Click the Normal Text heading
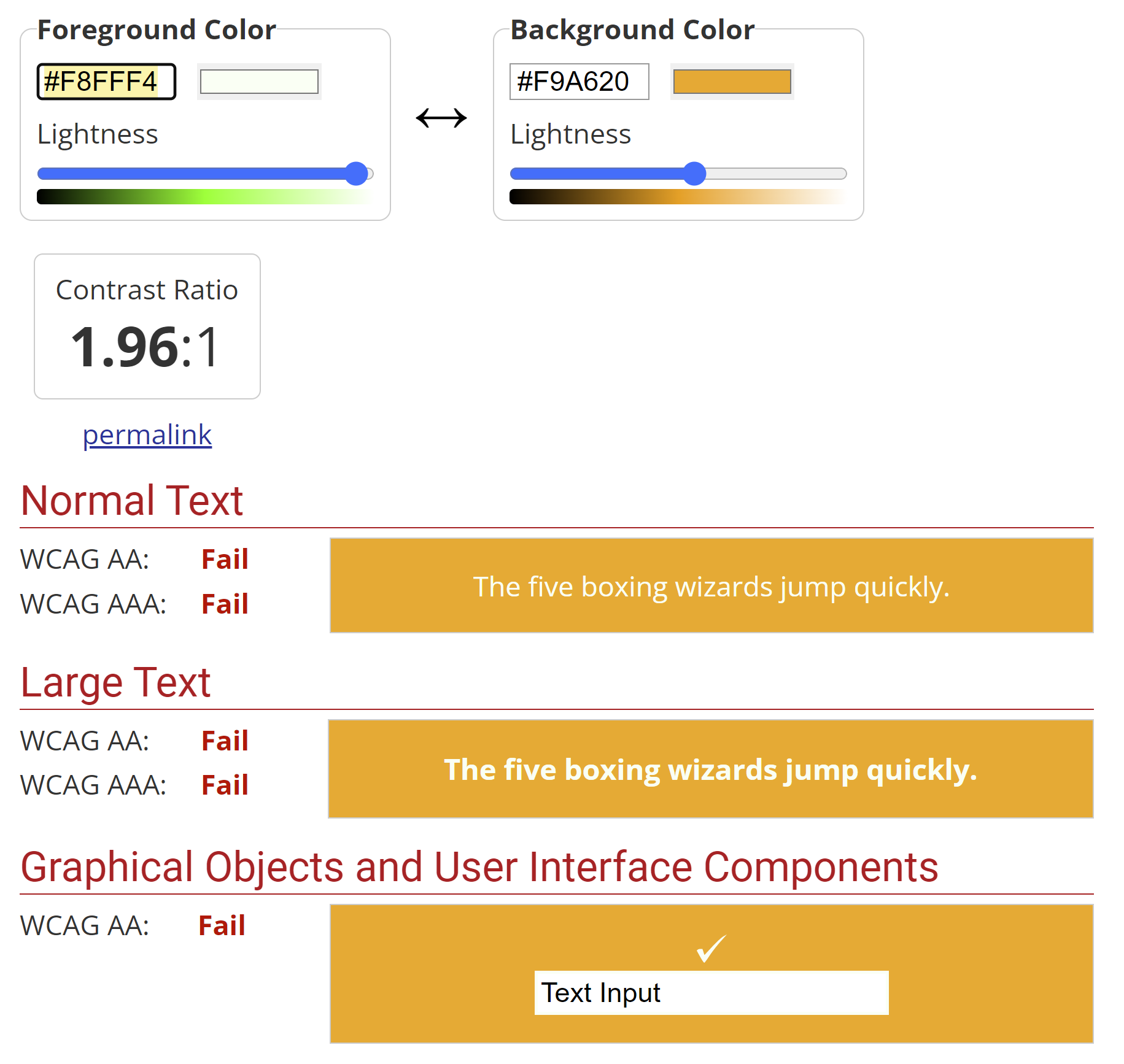Image resolution: width=1124 pixels, height=1064 pixels. pyautogui.click(x=131, y=500)
